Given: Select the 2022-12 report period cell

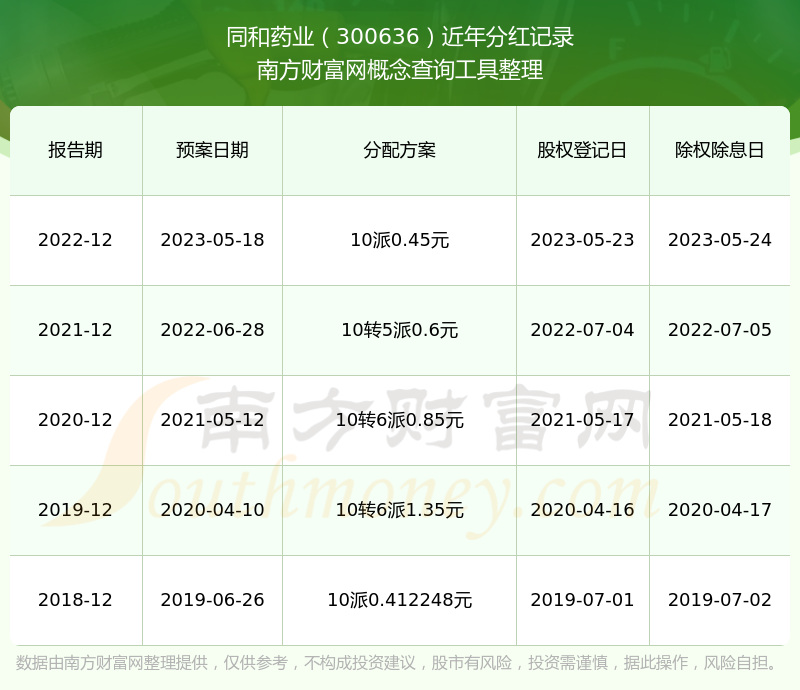Looking at the screenshot, I should 76,240.
